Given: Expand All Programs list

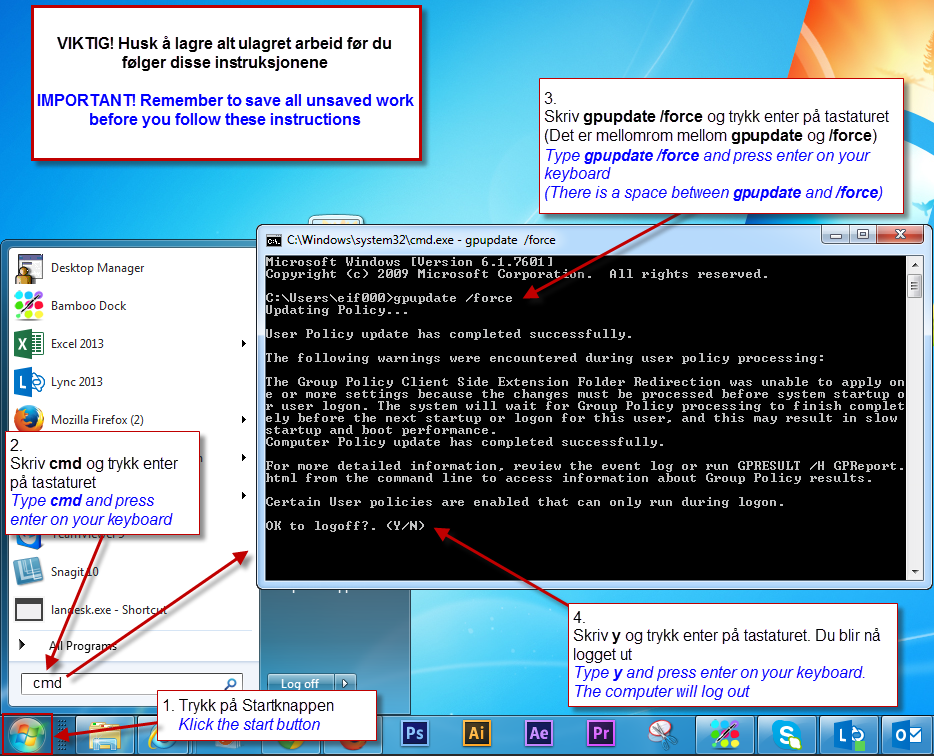Looking at the screenshot, I should [82, 646].
